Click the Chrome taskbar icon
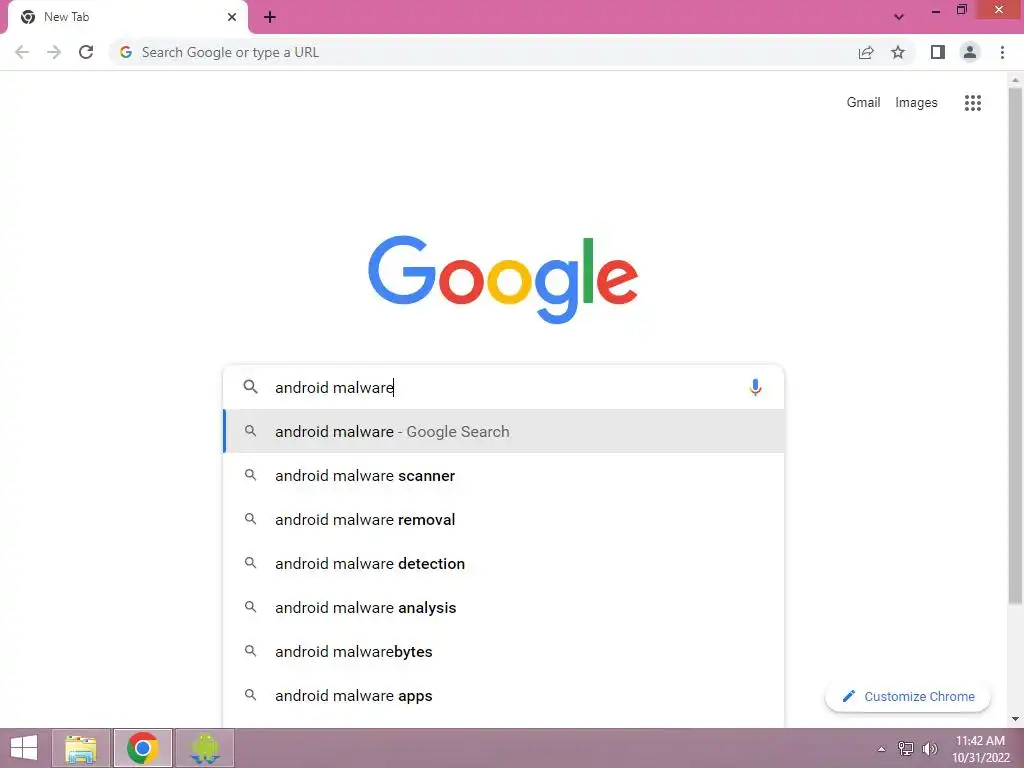Screen dimensions: 1024x768 pyautogui.click(x=142, y=748)
